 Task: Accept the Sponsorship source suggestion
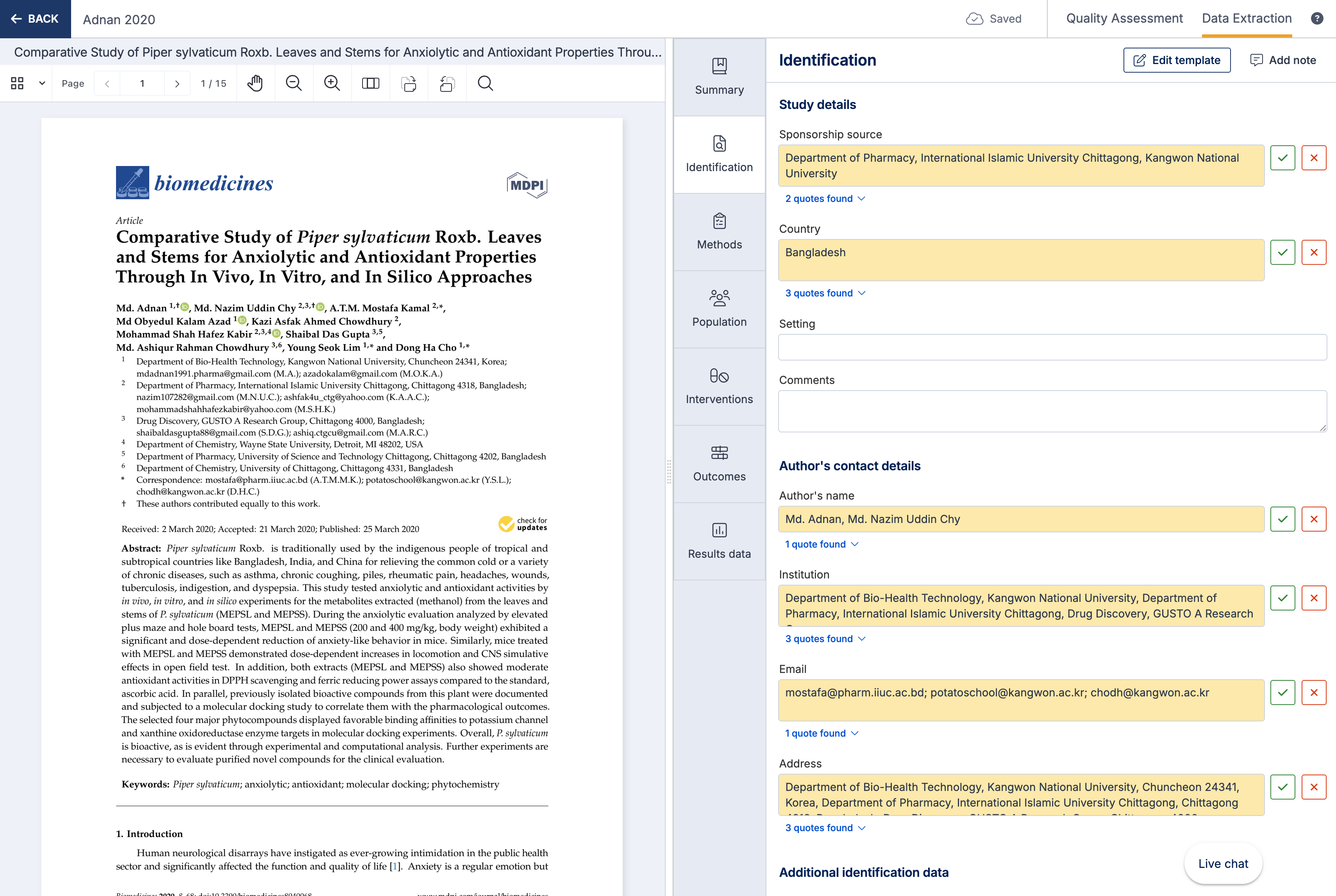click(1282, 158)
